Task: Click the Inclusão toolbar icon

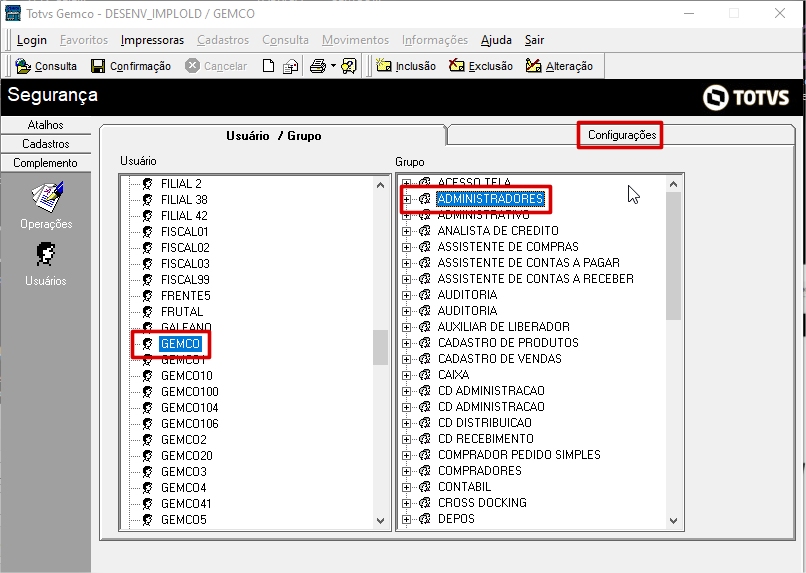Action: click(383, 65)
